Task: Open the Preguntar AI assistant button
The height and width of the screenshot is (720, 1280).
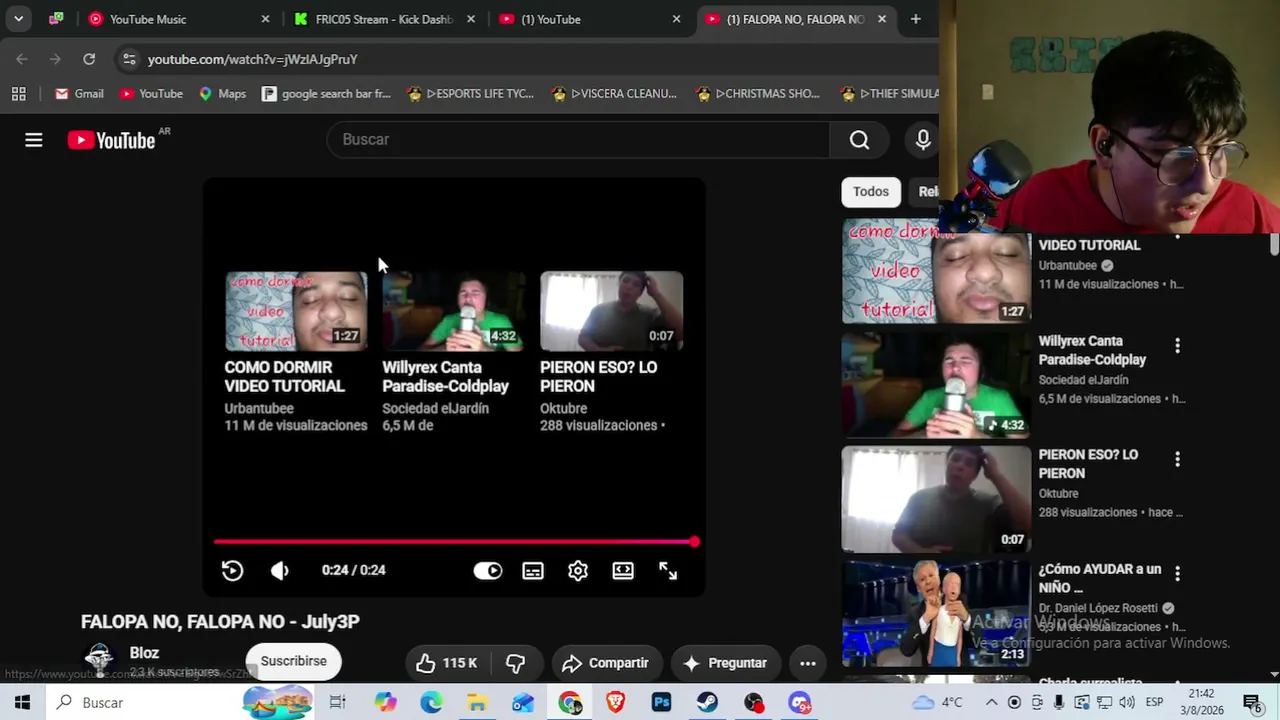Action: coord(725,663)
